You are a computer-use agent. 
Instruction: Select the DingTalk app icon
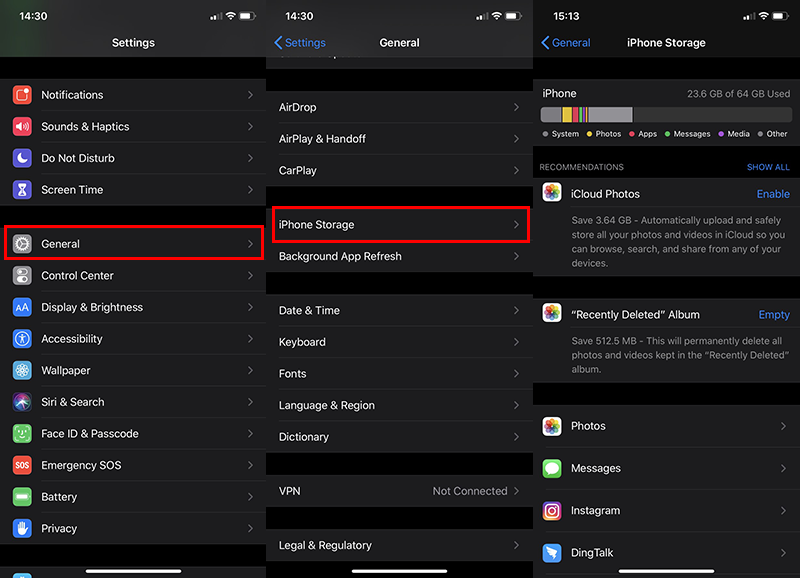[x=552, y=552]
